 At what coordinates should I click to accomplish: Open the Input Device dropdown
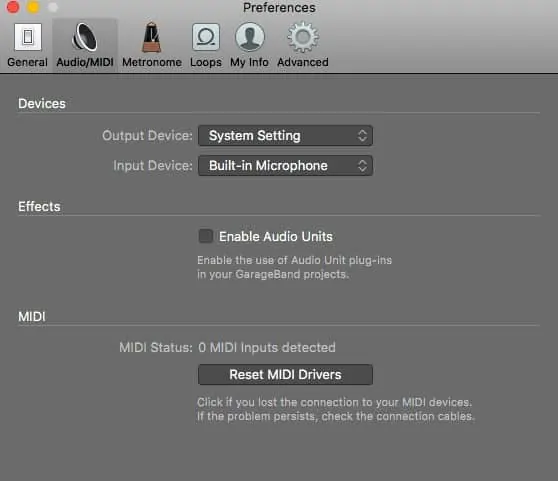285,165
